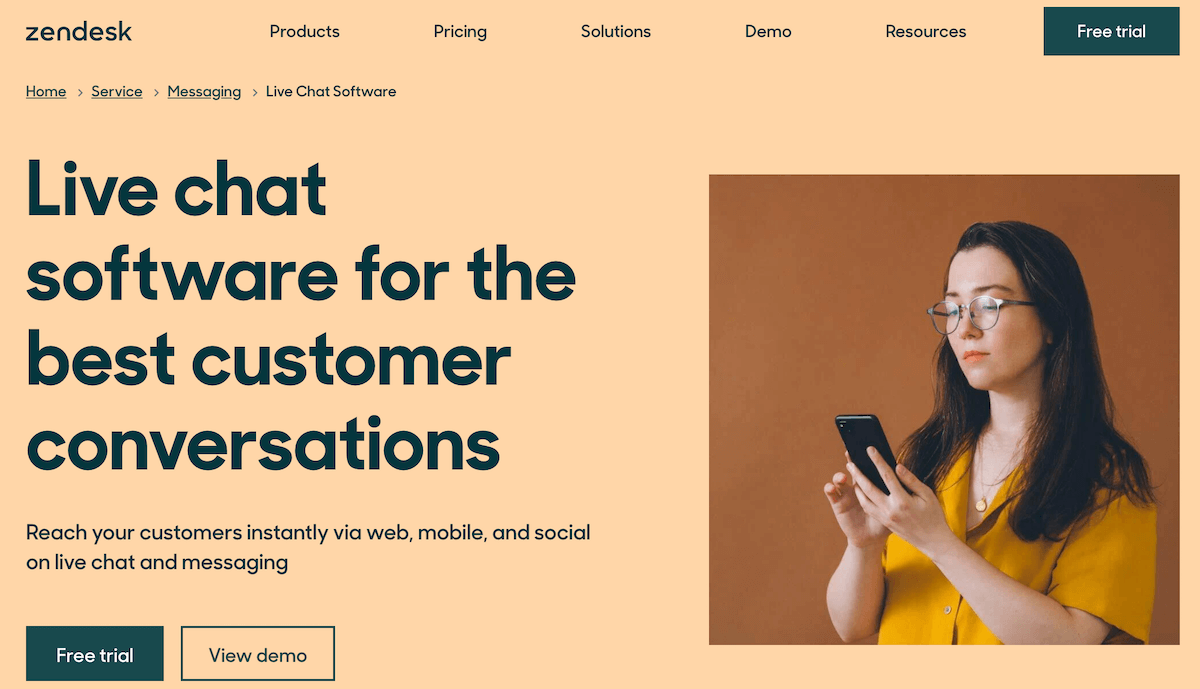This screenshot has width=1200, height=689.
Task: Navigate to the Messaging breadcrumb link
Action: click(x=204, y=91)
